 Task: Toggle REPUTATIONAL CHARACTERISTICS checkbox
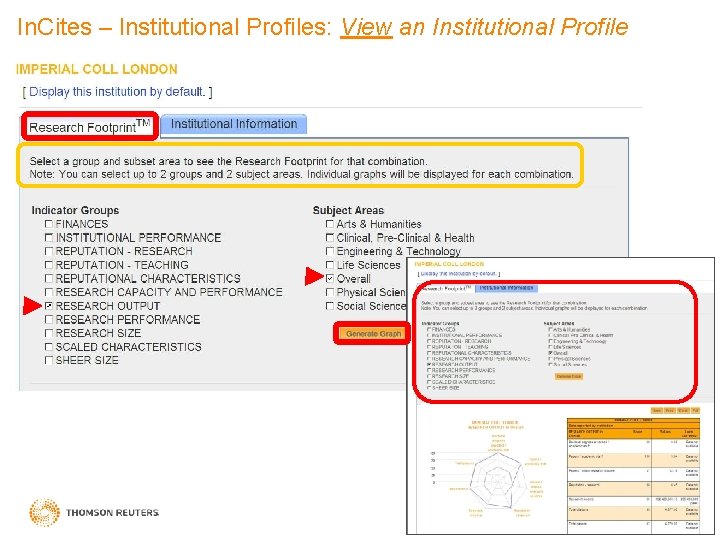click(49, 278)
